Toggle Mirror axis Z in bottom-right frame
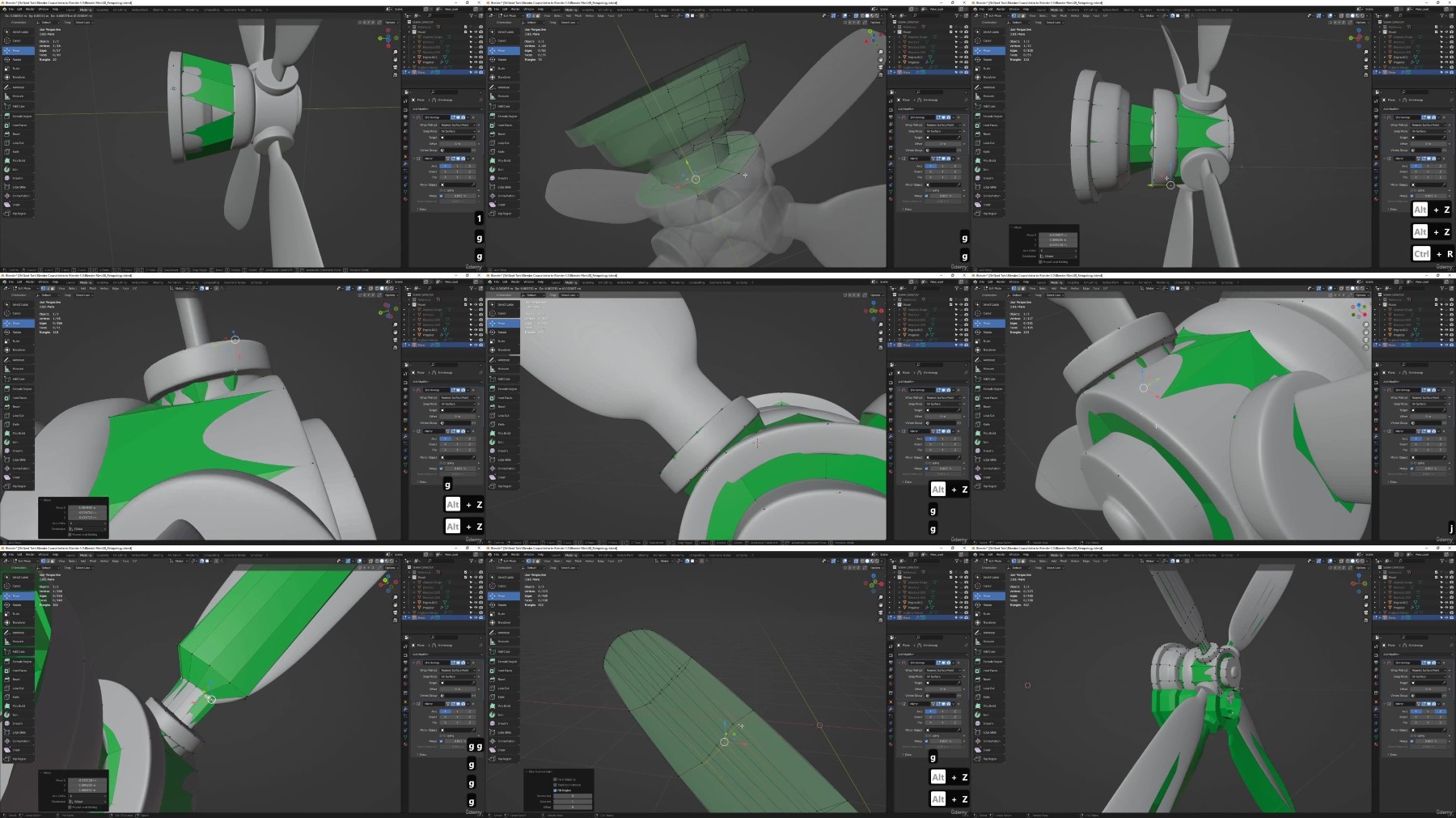The height and width of the screenshot is (818, 1456). pos(1440,711)
